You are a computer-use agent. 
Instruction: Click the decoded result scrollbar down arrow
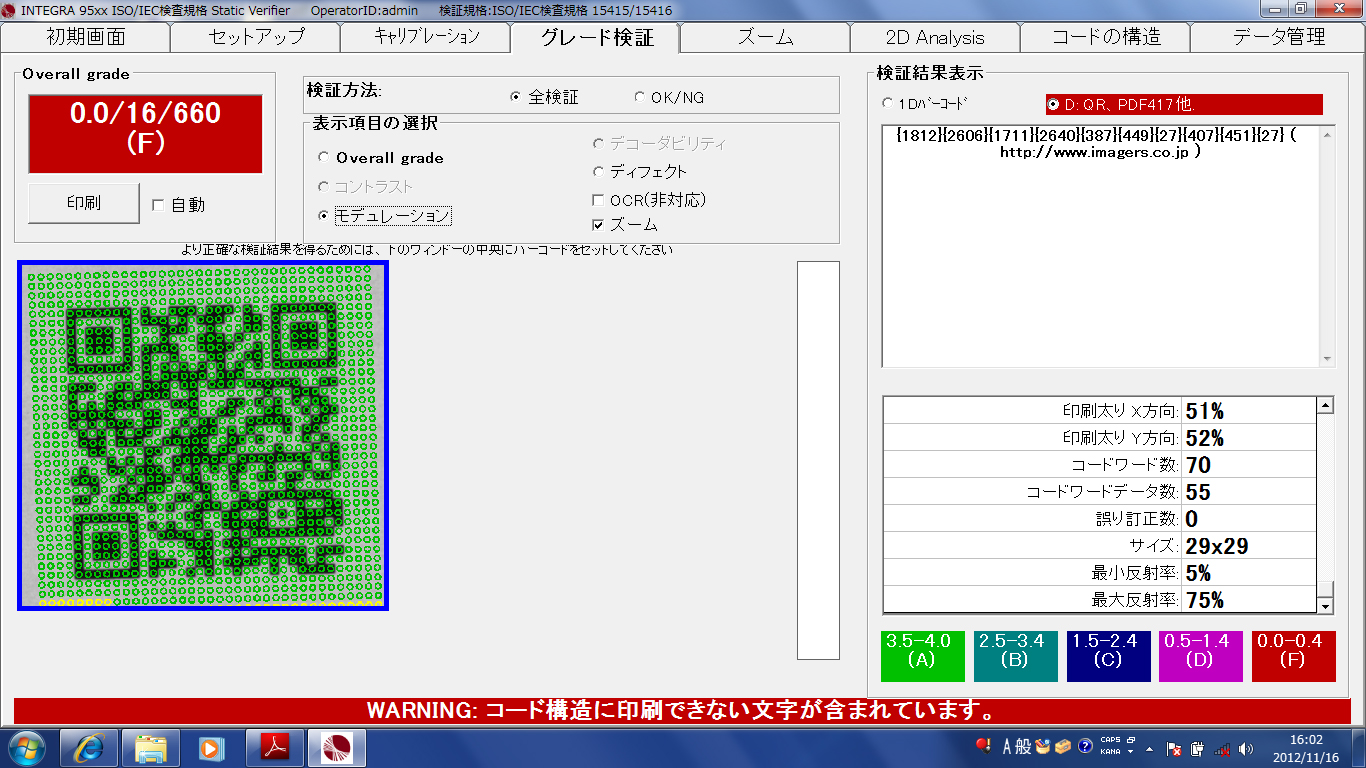click(x=1327, y=359)
